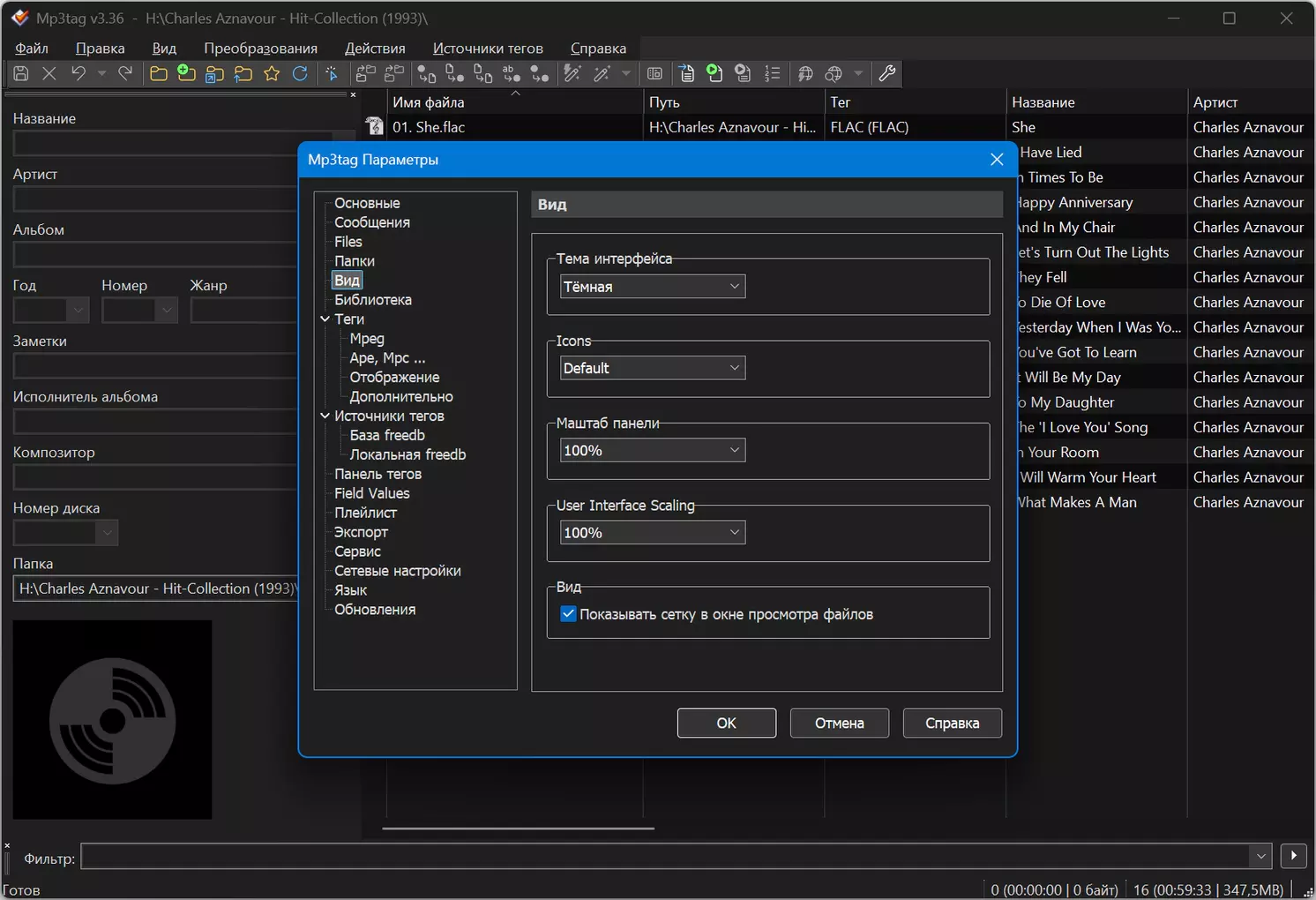Select Экспорт in the options tree
Viewport: 1316px width, 900px height.
[361, 532]
